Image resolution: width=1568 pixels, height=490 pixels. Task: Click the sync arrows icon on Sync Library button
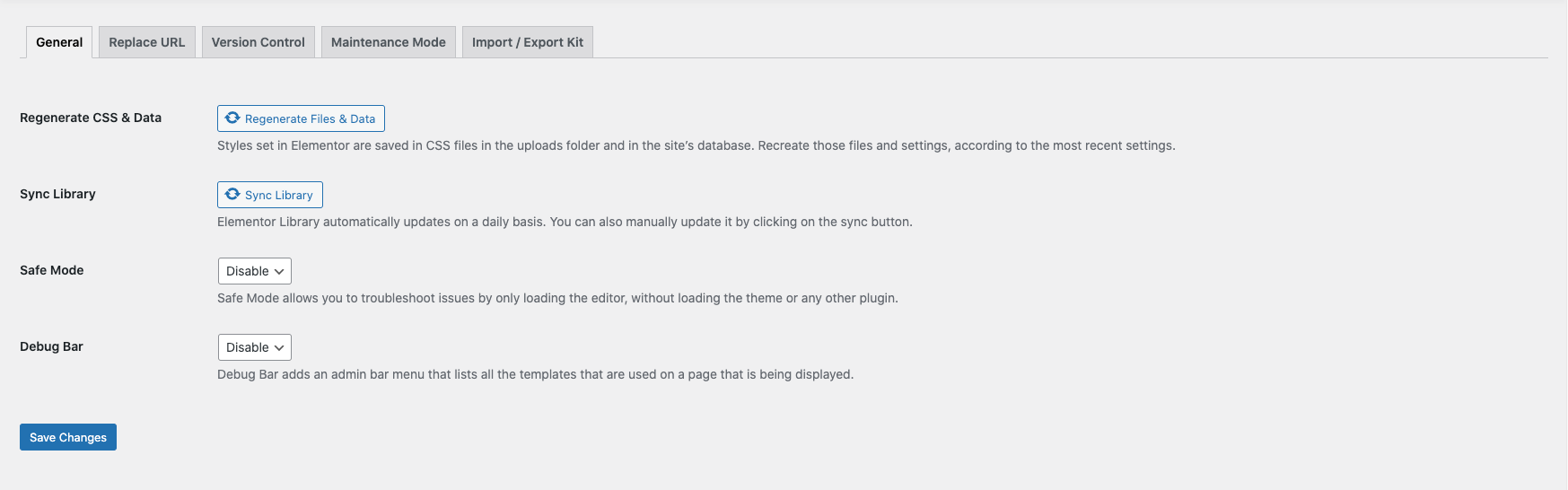tap(232, 195)
